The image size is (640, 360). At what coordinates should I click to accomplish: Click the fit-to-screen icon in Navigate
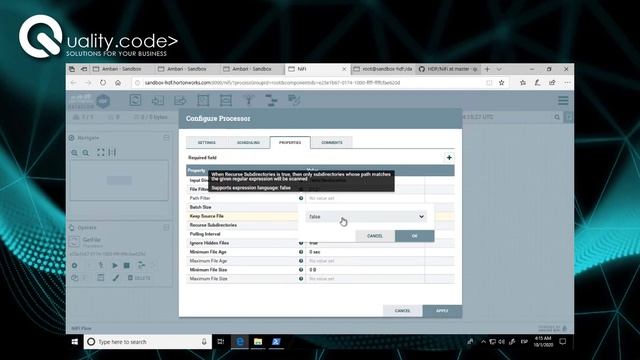[100, 152]
